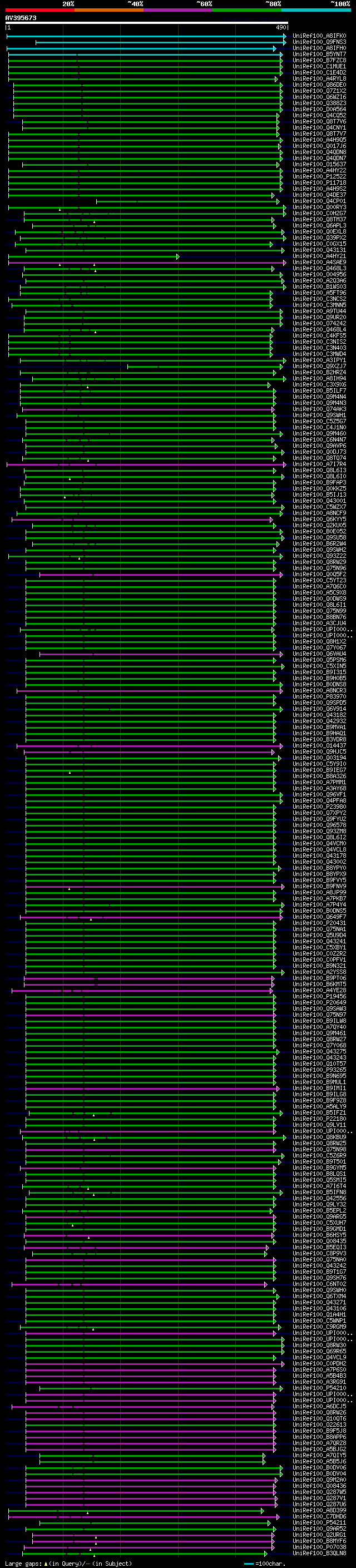Select hit label UniRef100_P20431

point(319,923)
